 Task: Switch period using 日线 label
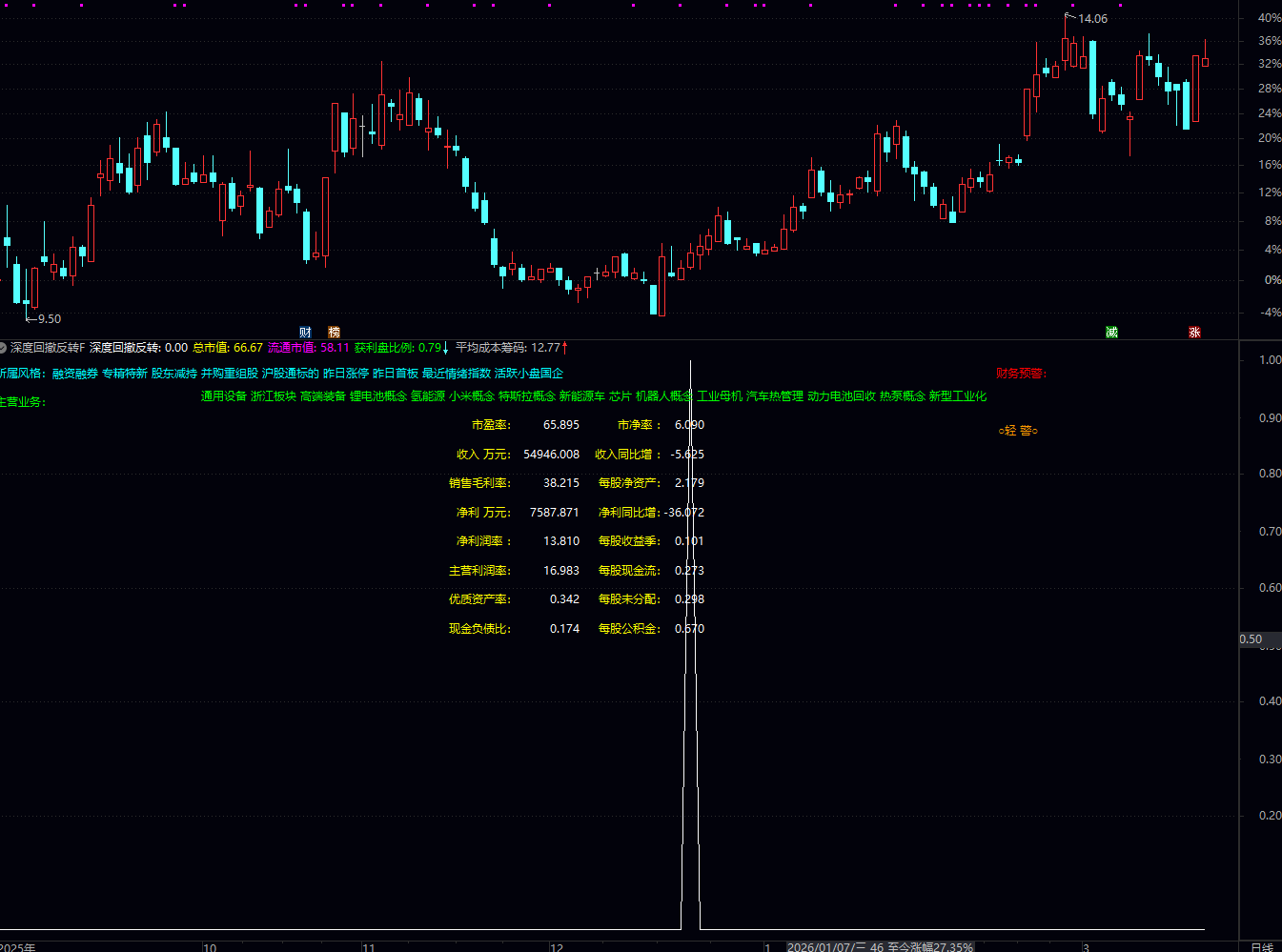click(x=1261, y=946)
